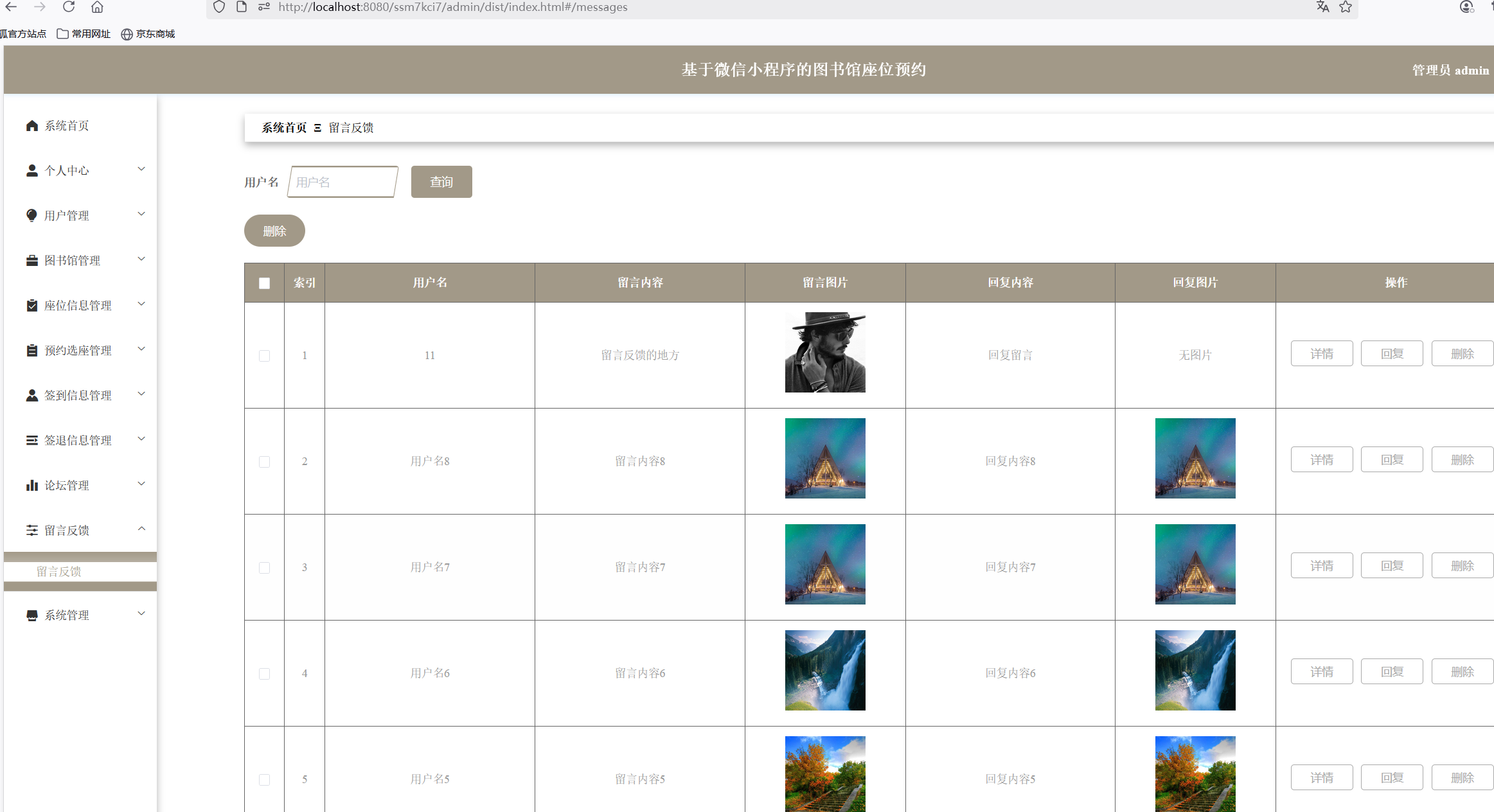Click the 图书馆管理 briefcase icon
1494x812 pixels.
click(32, 260)
